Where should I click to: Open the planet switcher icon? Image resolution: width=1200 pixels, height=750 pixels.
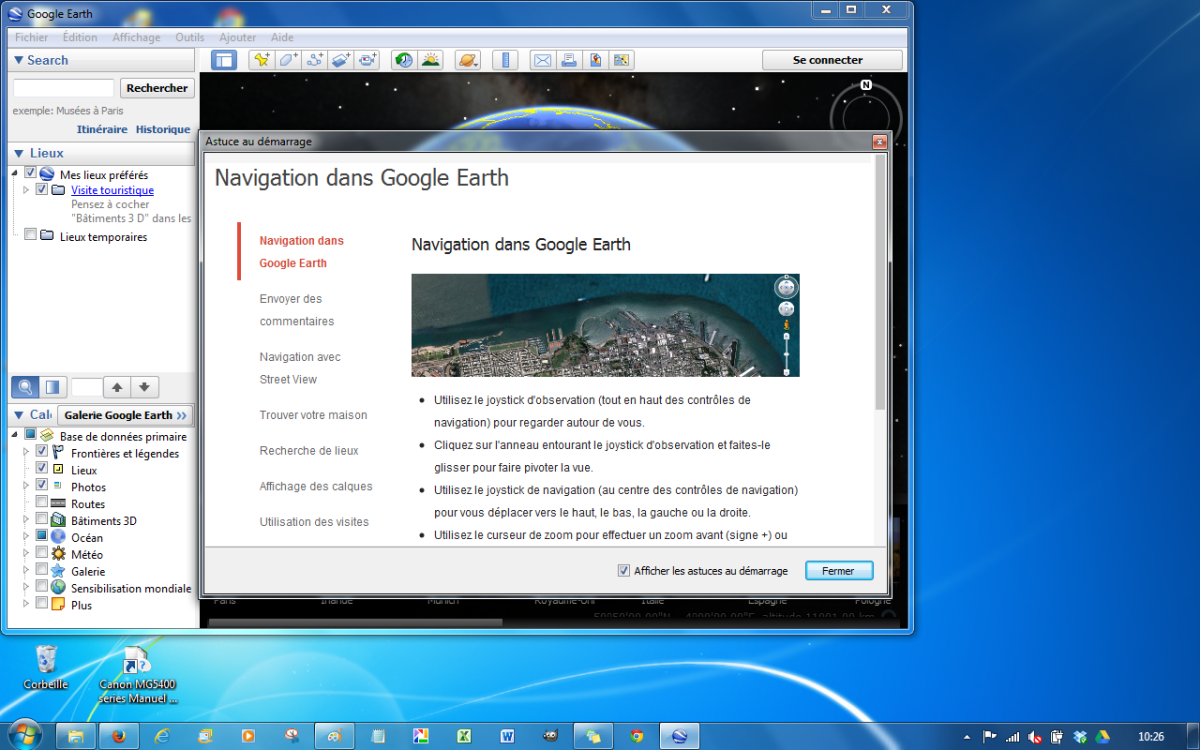coord(467,60)
